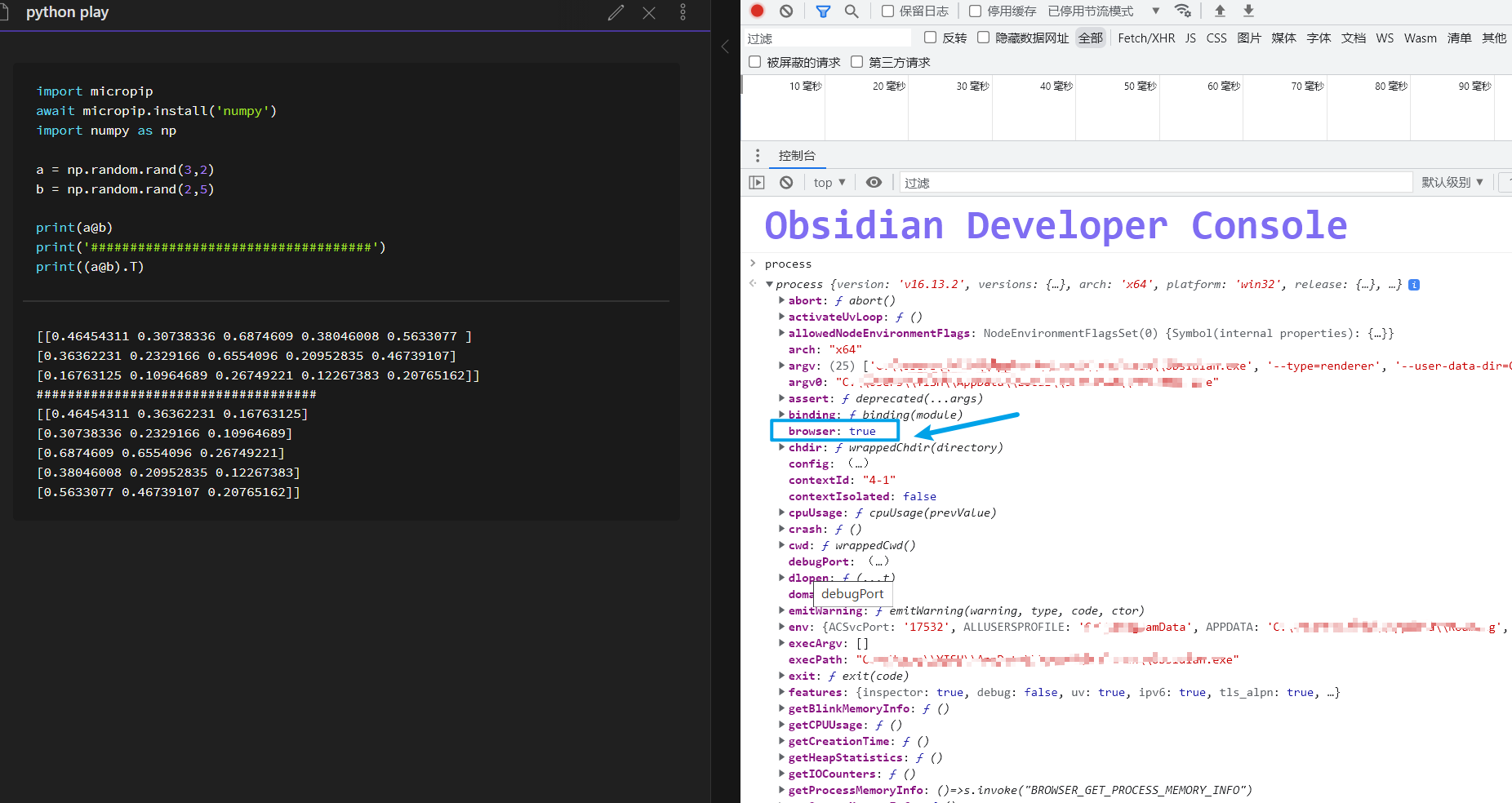The image size is (1512, 803).
Task: Enable 保留日志 checkbox
Action: 887,11
